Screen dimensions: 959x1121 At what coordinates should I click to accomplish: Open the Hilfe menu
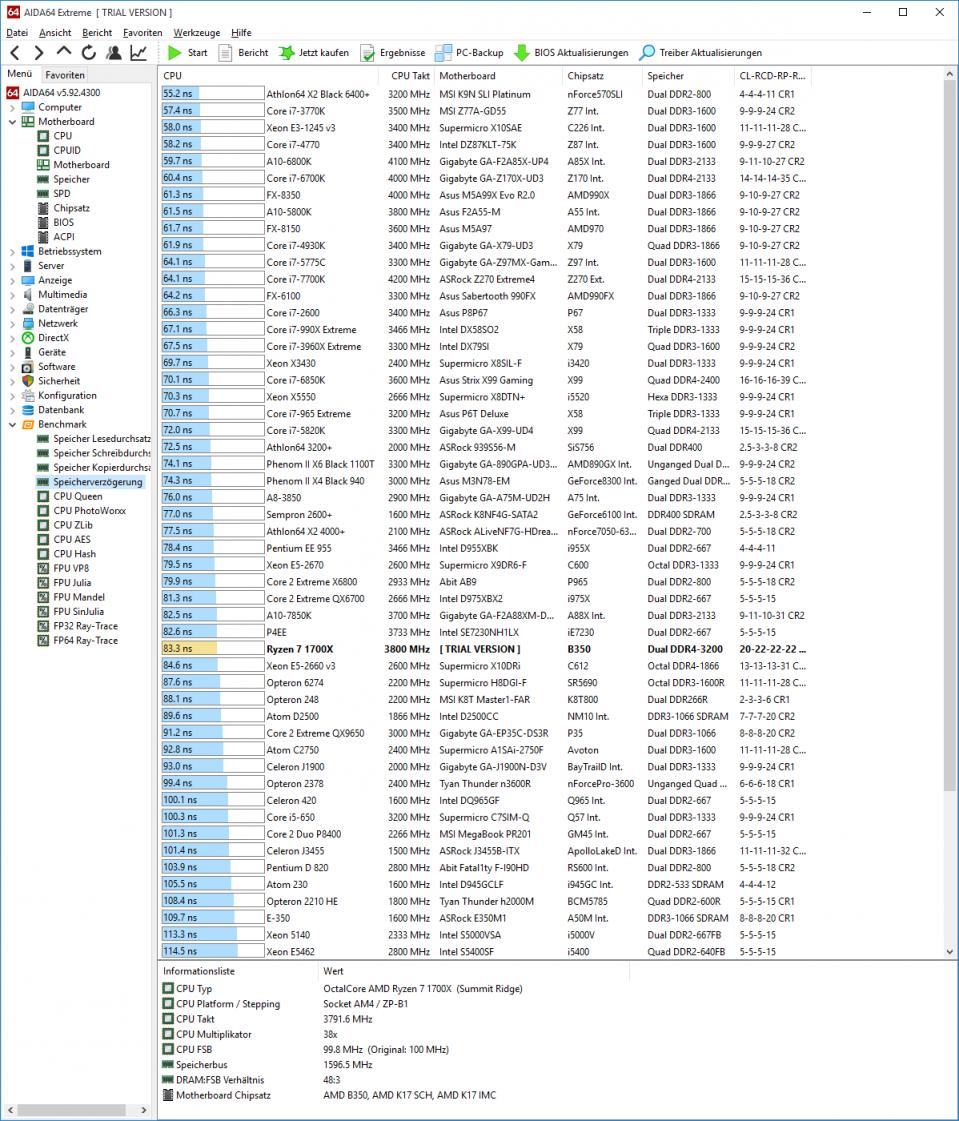click(241, 32)
